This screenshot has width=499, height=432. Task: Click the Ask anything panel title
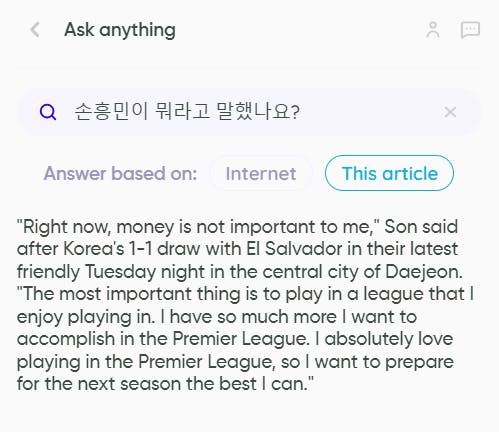[x=120, y=30]
